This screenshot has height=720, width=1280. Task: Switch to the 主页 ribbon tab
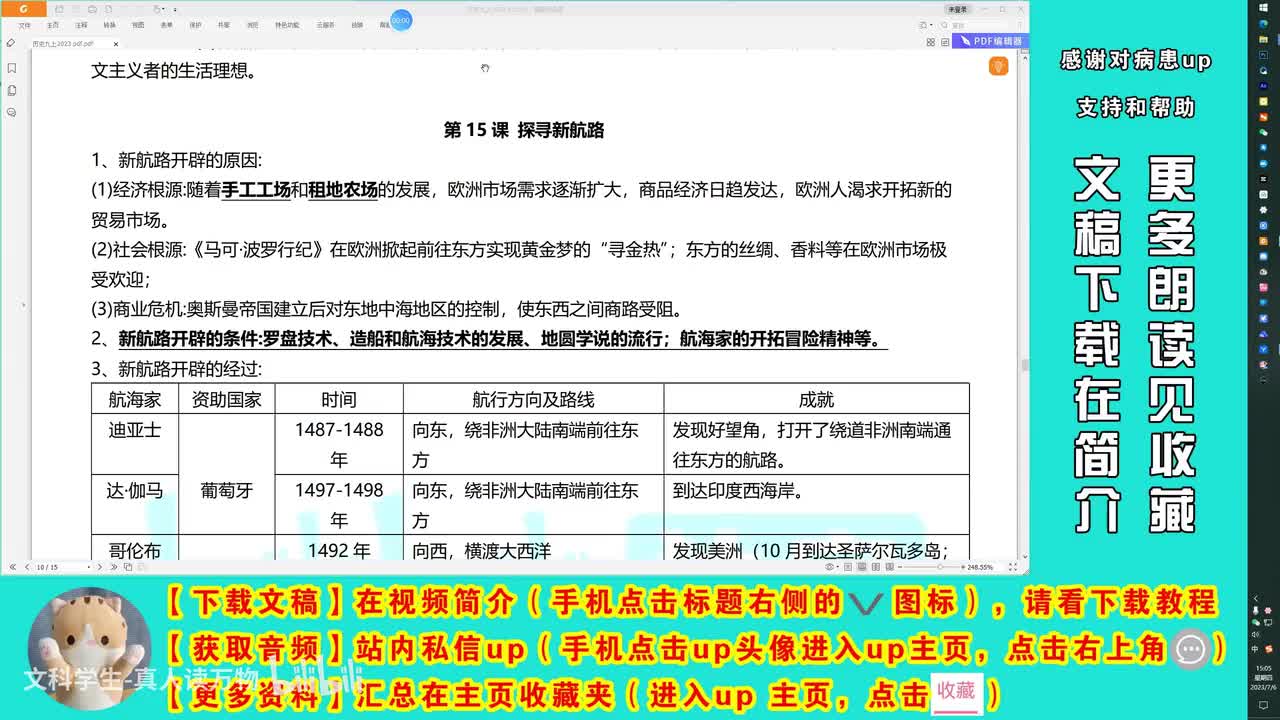click(x=53, y=25)
